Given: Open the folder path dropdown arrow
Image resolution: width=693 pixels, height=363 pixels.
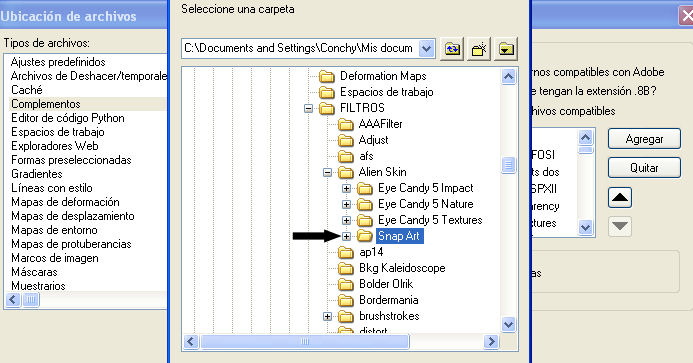Looking at the screenshot, I should pyautogui.click(x=426, y=48).
